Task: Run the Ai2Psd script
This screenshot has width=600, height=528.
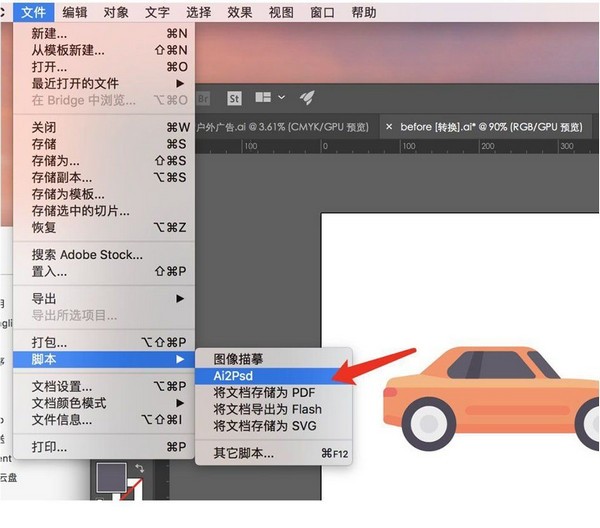Action: (x=273, y=376)
